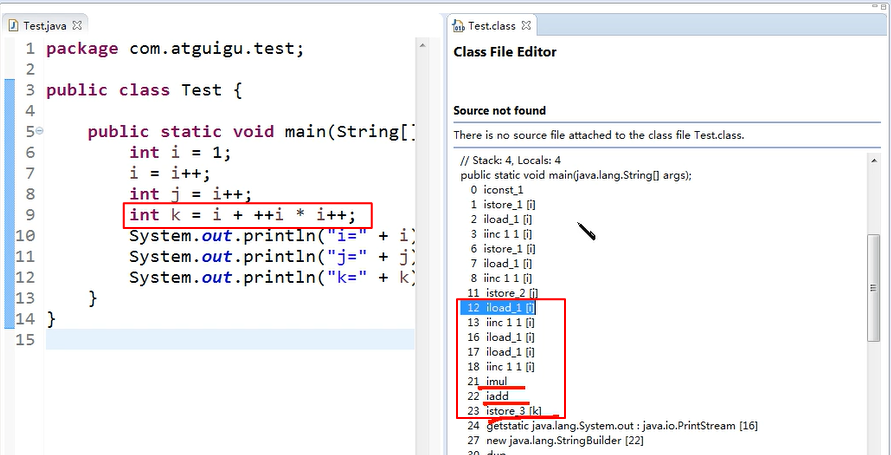The width and height of the screenshot is (891, 455).
Task: Click the bytecode line '3 iinc 1 1 [i]'
Action: tap(501, 234)
